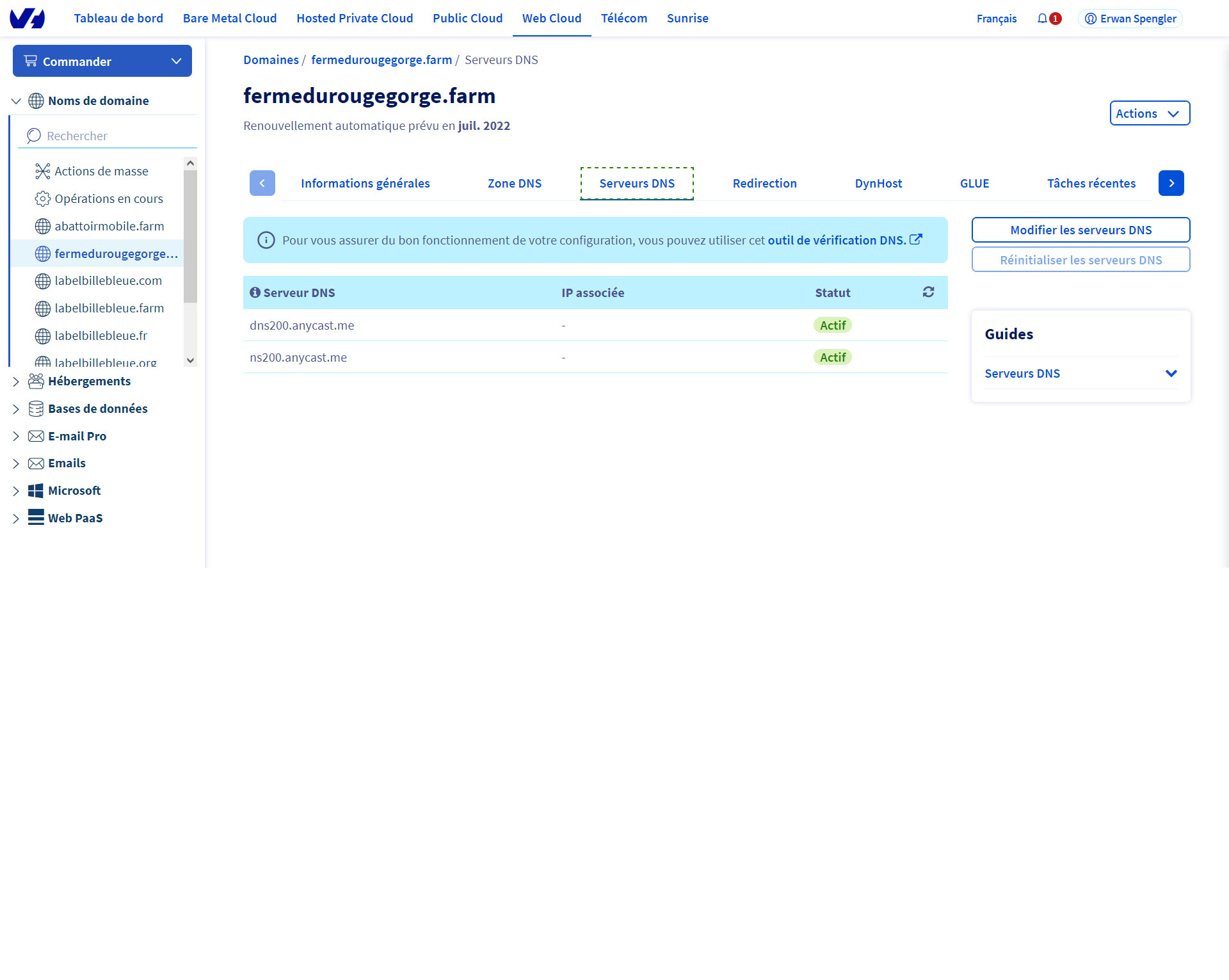Click the globe icon beside abattoirmobile.farm
This screenshot has width=1229, height=980.
43,226
